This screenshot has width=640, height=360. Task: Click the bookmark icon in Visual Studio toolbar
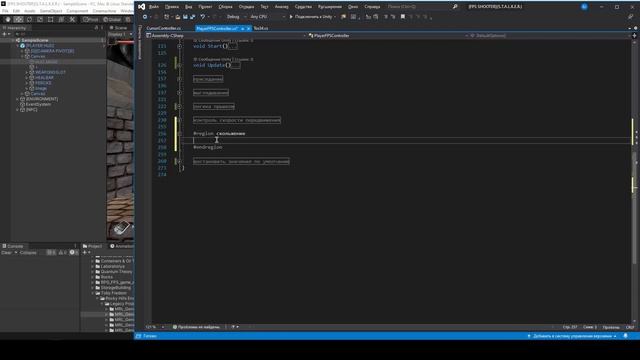(403, 17)
